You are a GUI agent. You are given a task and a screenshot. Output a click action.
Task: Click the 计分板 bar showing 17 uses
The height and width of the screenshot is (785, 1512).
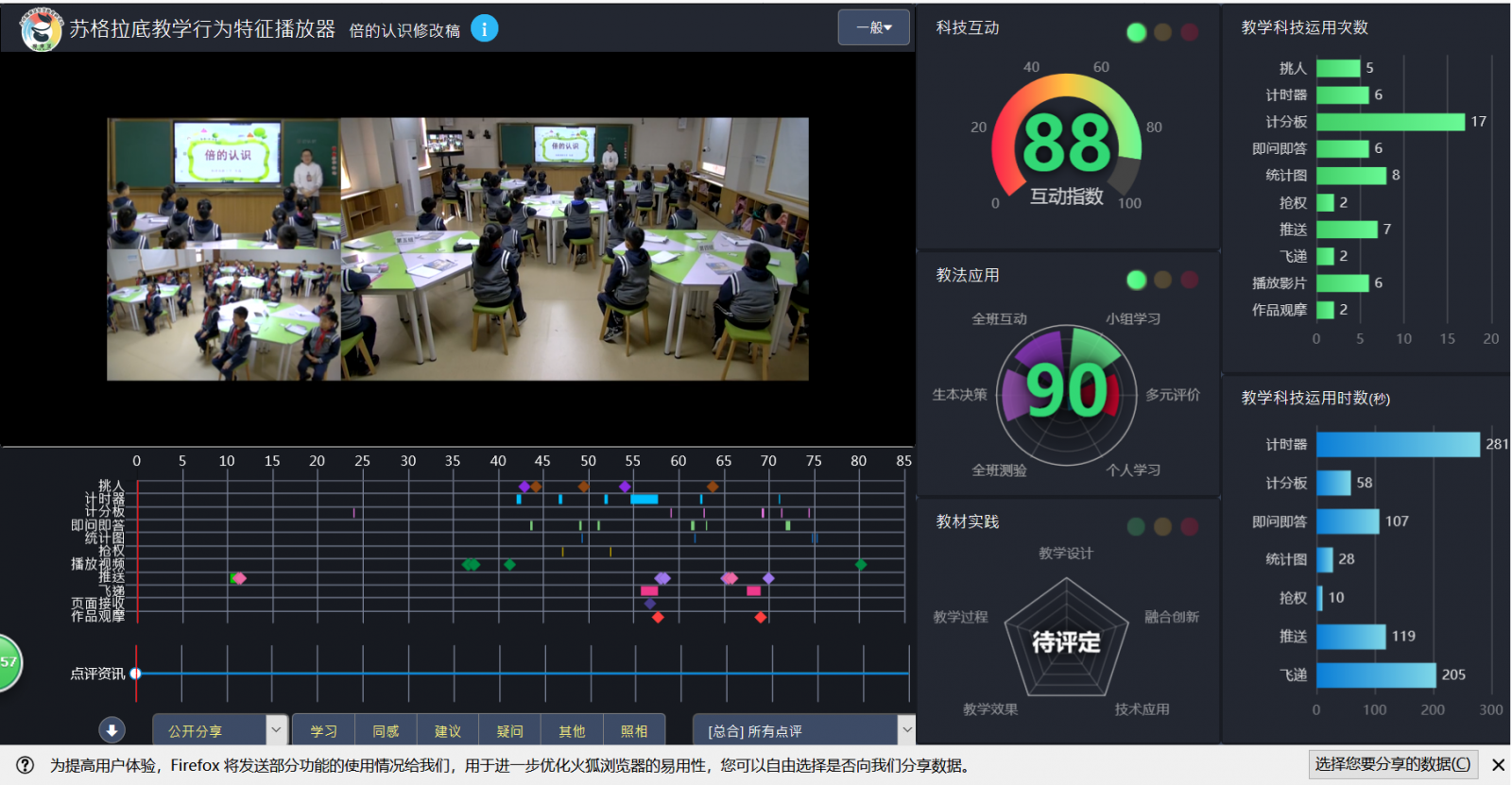point(1389,122)
